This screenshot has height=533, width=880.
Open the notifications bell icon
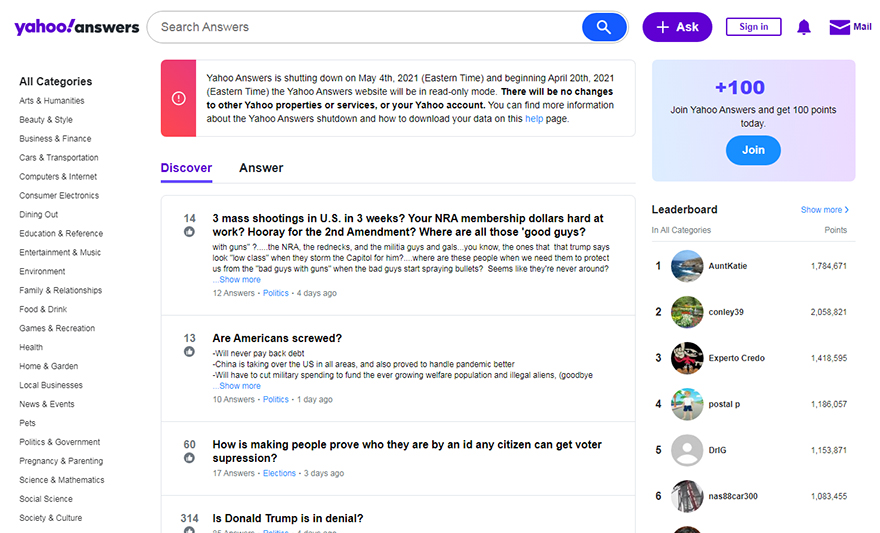pyautogui.click(x=804, y=27)
